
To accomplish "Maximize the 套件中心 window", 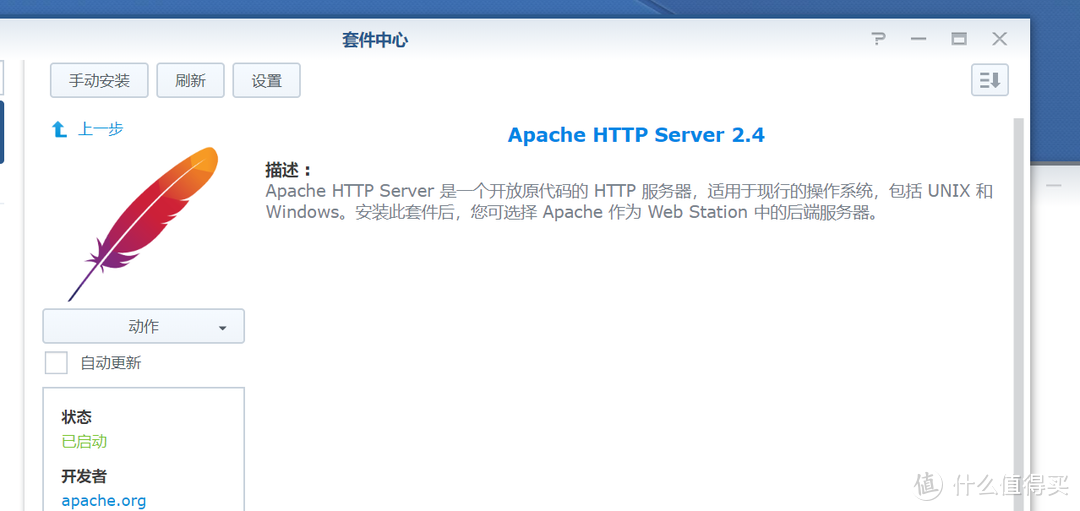I will [x=959, y=39].
